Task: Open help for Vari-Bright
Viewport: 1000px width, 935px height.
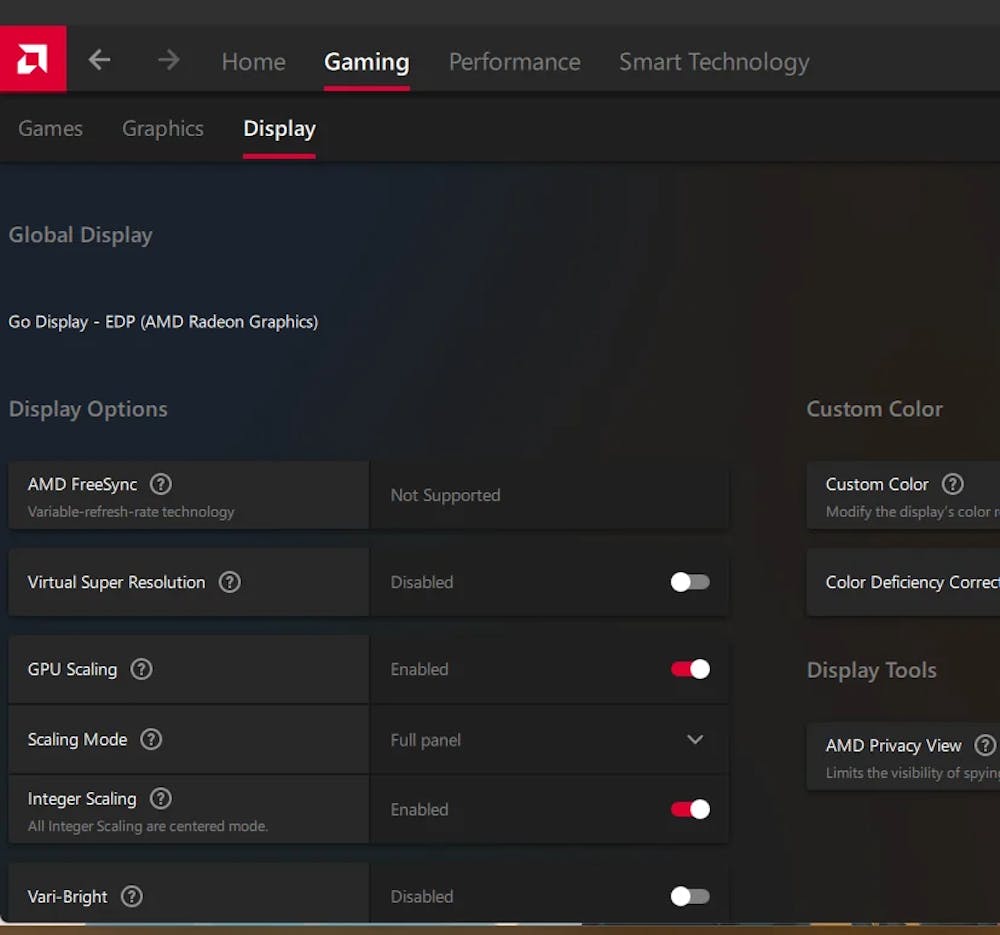Action: 132,896
